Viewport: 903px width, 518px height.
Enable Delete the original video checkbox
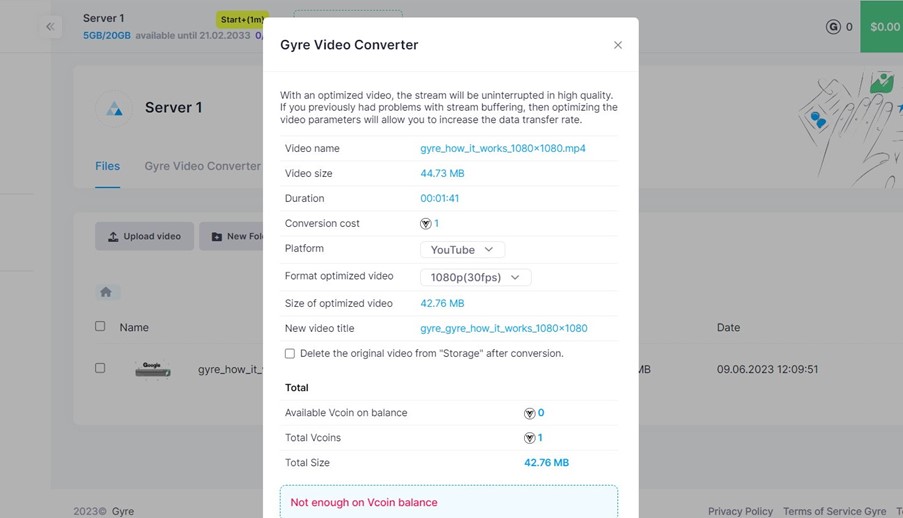[x=290, y=354]
